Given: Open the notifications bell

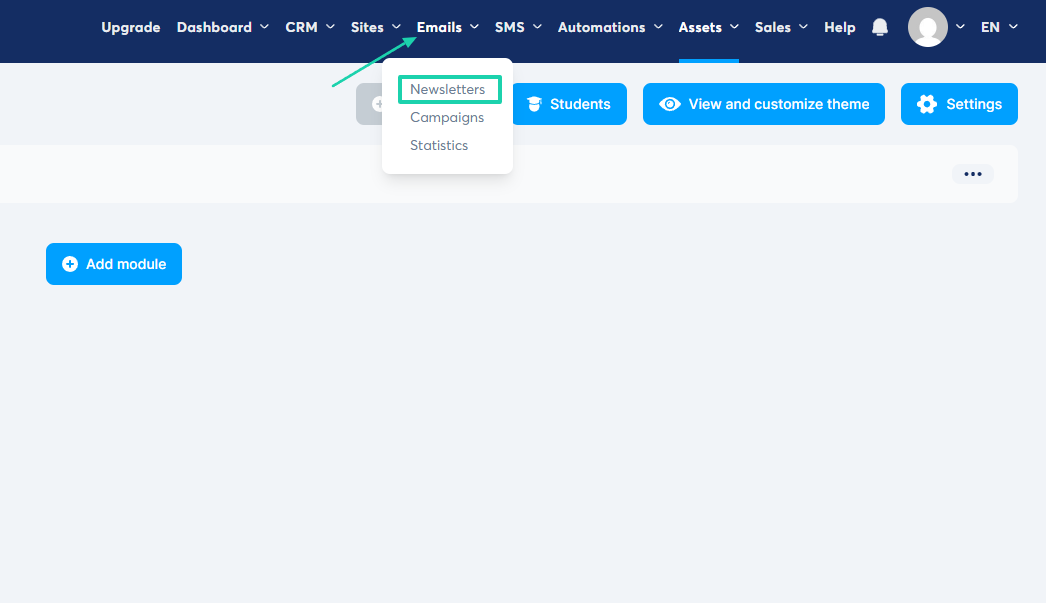Looking at the screenshot, I should tap(880, 27).
